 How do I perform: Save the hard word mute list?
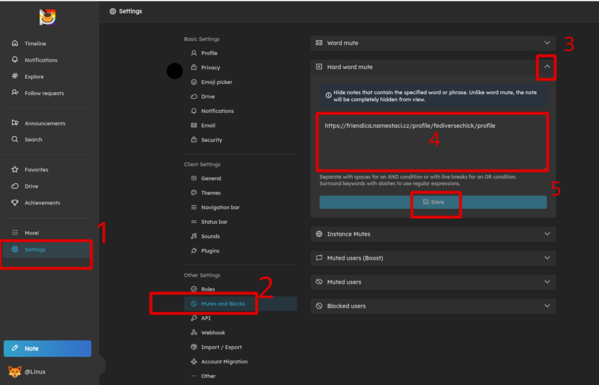433,202
